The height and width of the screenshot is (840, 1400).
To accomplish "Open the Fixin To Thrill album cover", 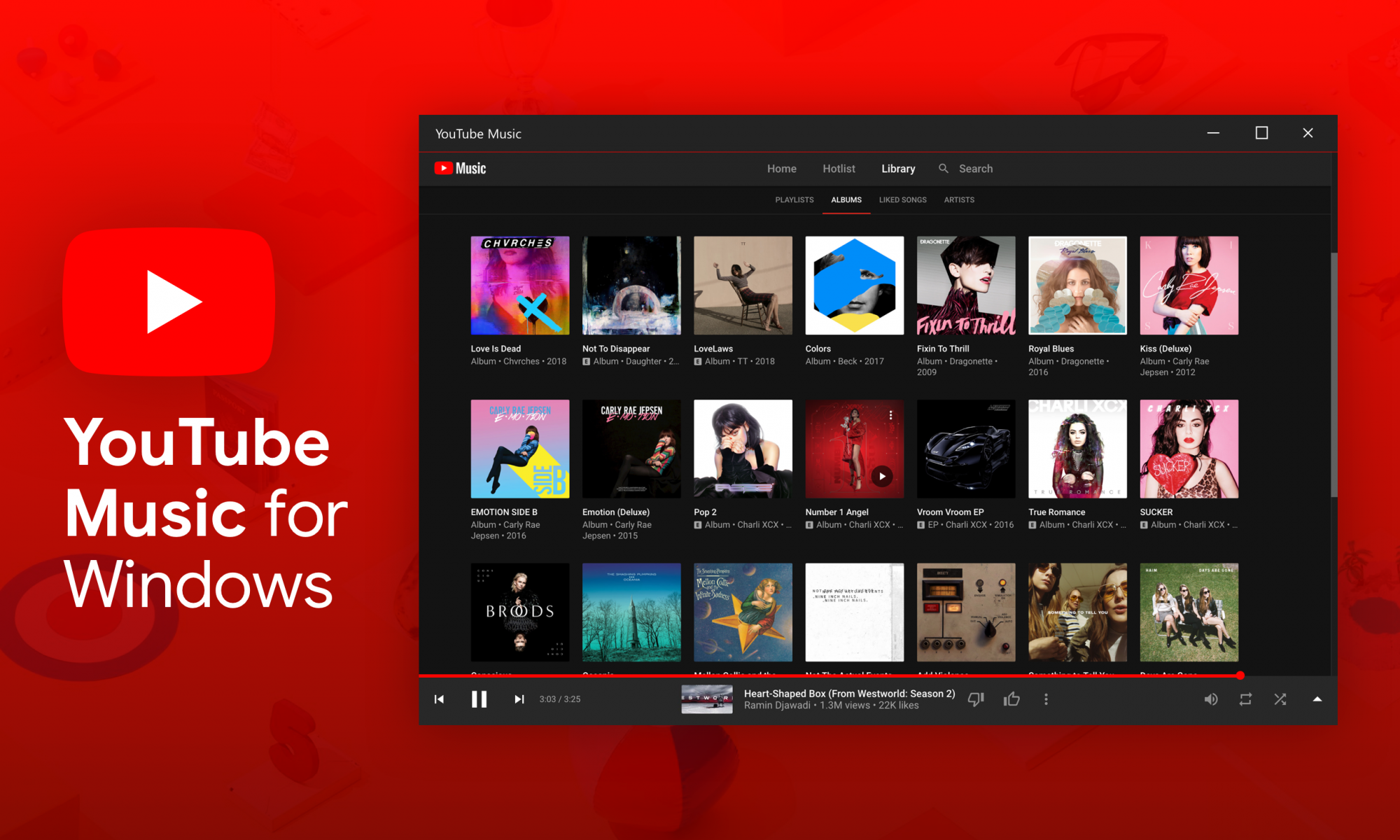I will pyautogui.click(x=966, y=286).
